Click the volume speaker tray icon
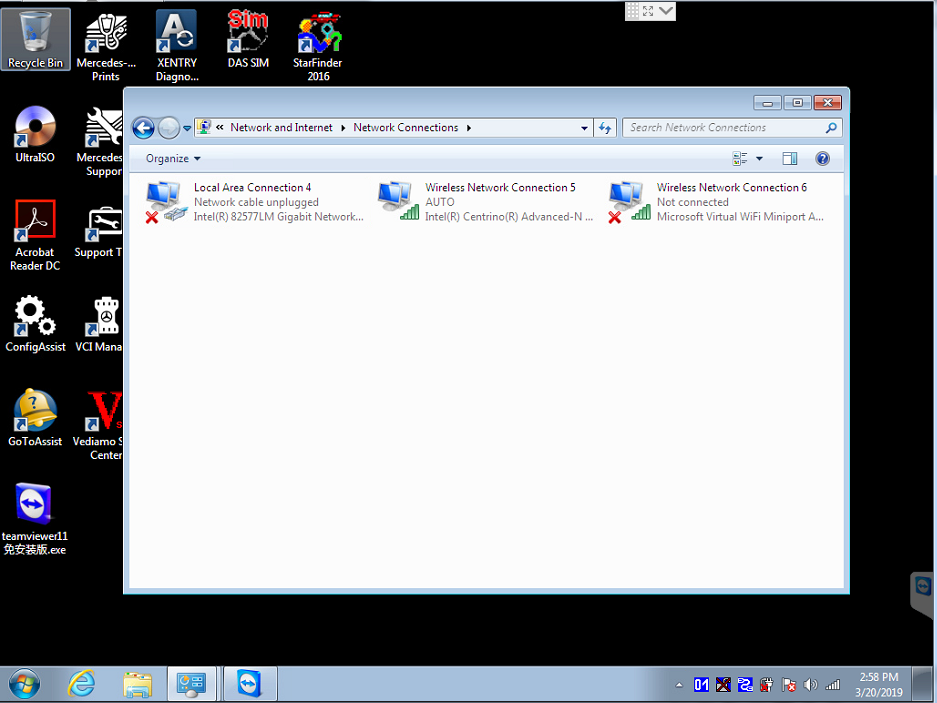Image resolution: width=937 pixels, height=703 pixels. click(810, 685)
